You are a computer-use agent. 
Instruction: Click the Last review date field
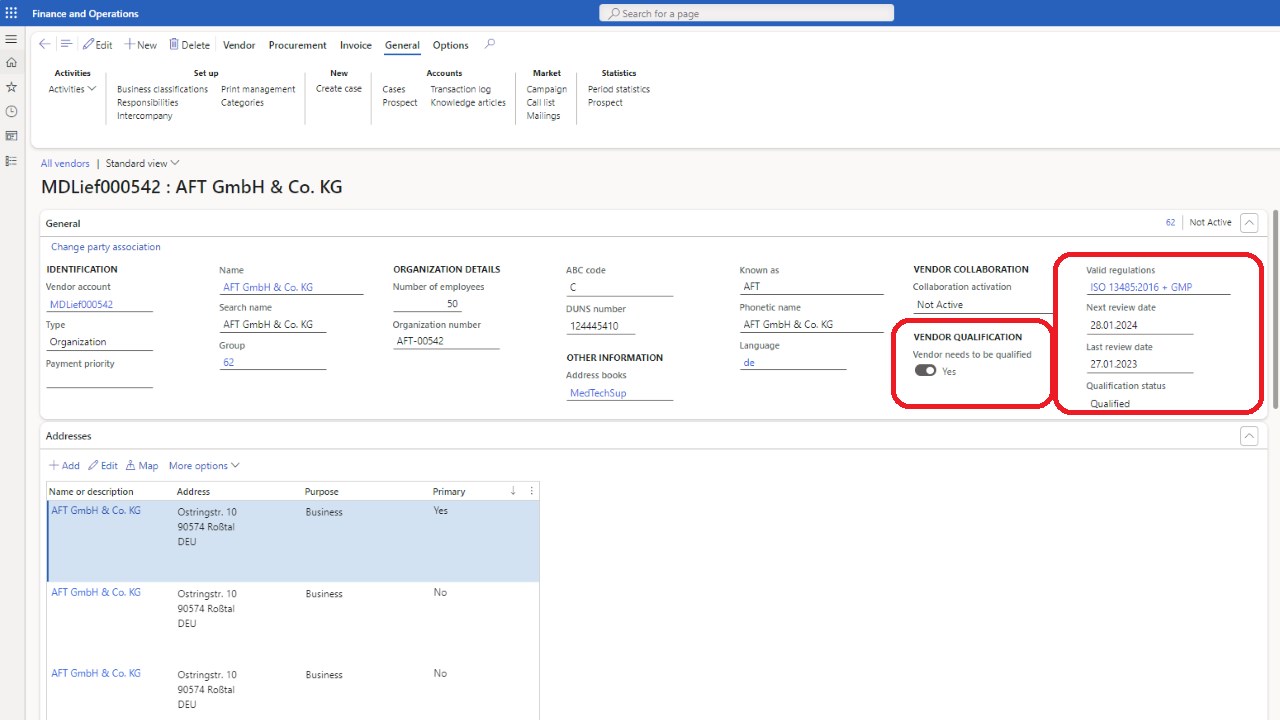(x=1139, y=364)
